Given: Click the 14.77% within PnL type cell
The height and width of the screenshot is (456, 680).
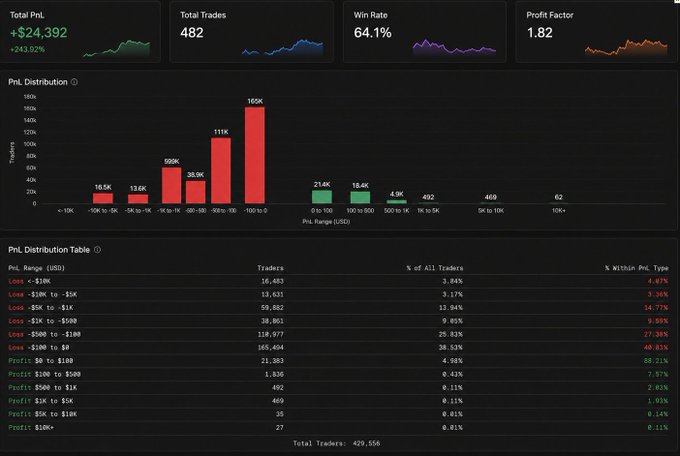Looking at the screenshot, I should tap(656, 308).
